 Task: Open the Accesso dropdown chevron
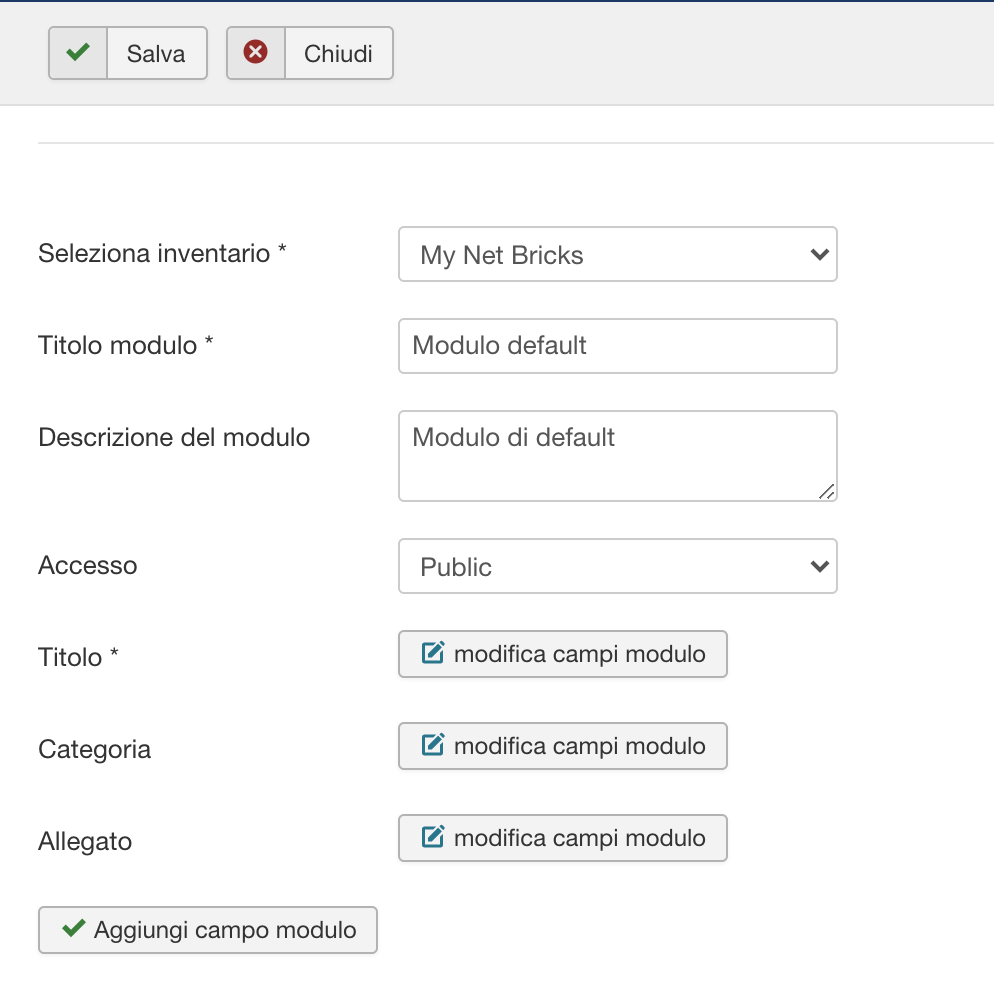point(819,566)
